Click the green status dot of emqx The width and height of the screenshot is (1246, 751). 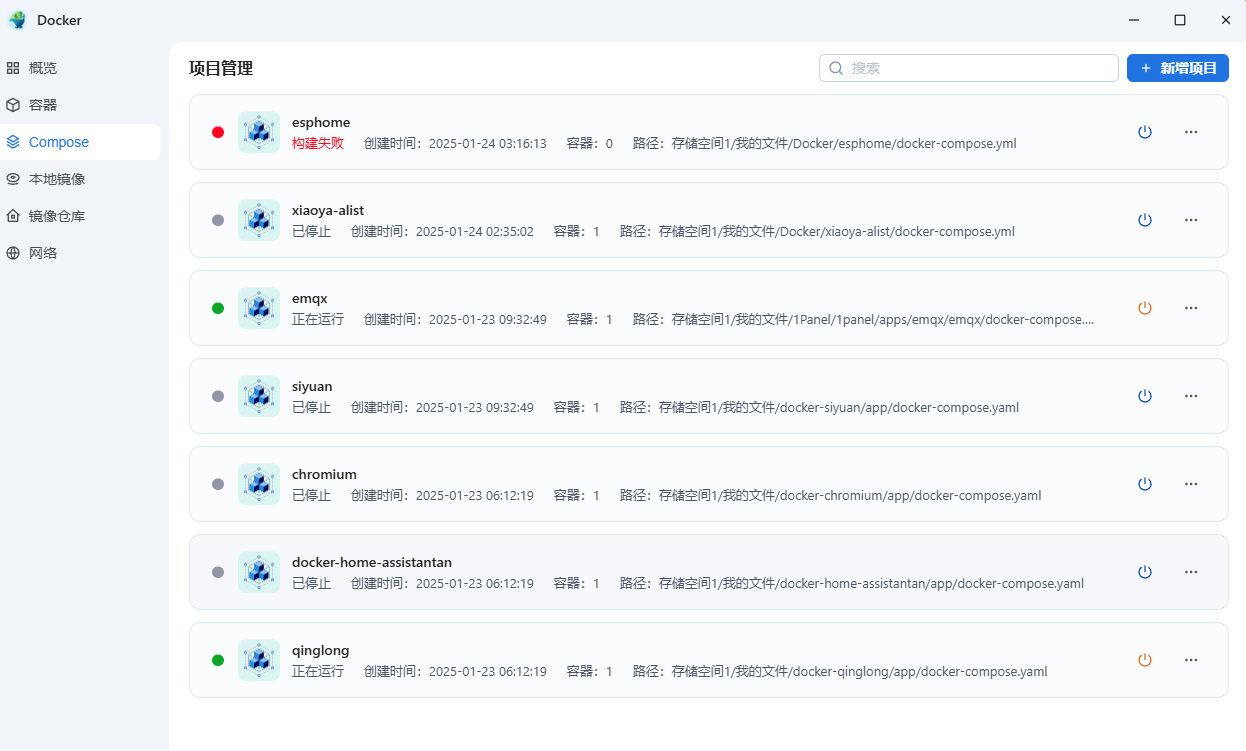coord(218,308)
